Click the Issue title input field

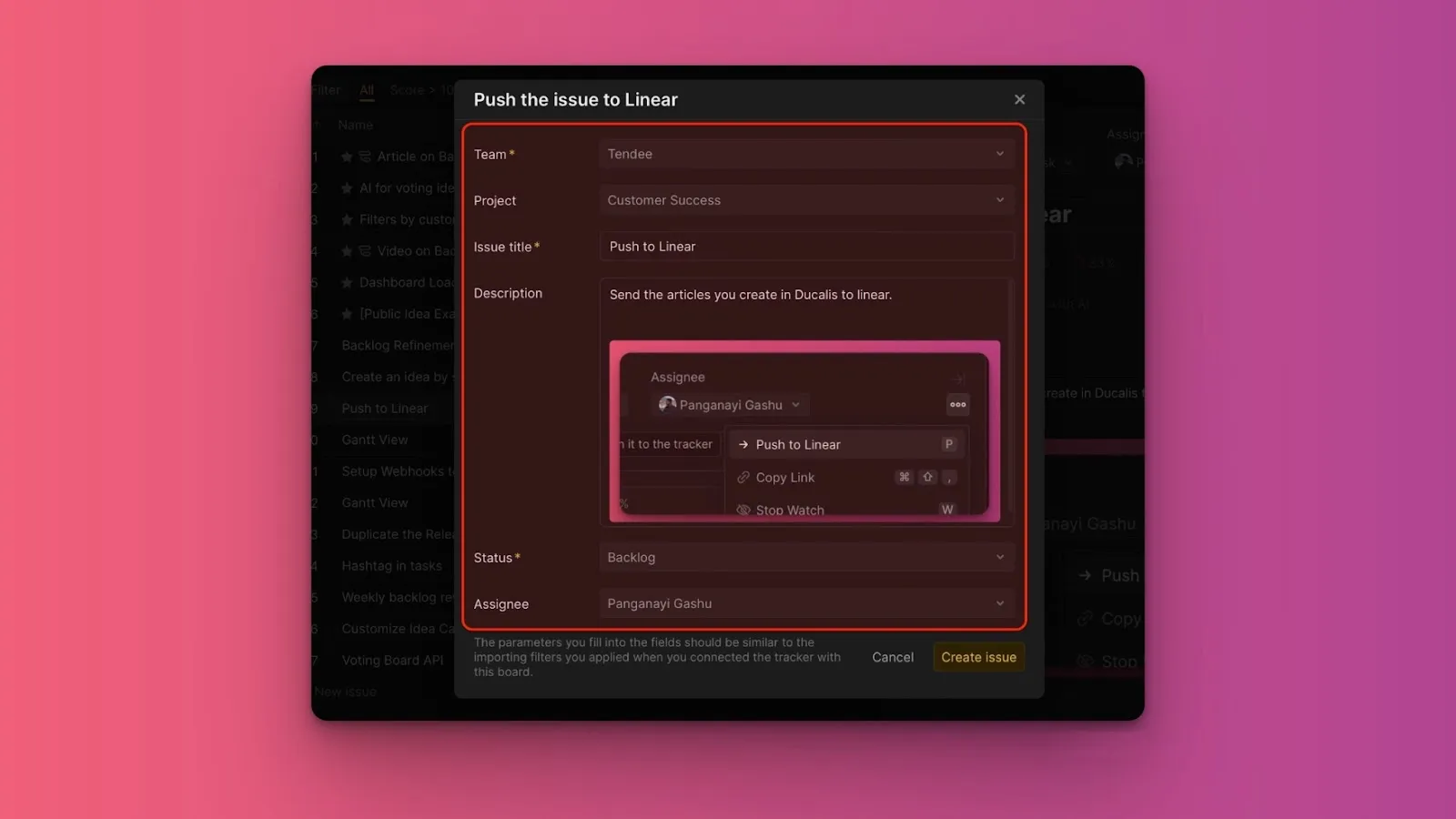coord(806,247)
